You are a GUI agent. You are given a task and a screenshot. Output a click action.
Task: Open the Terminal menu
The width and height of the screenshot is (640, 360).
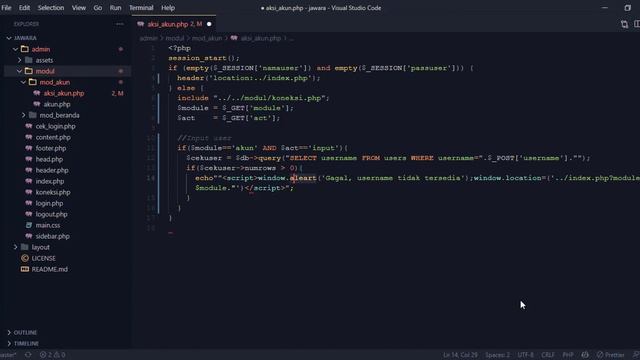point(141,8)
